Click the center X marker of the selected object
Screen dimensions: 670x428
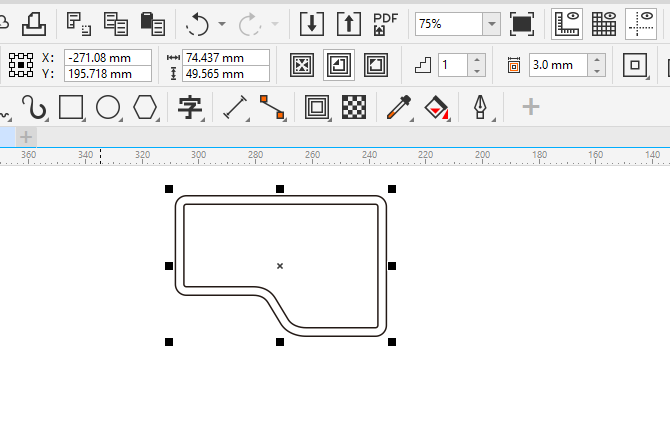click(x=280, y=266)
